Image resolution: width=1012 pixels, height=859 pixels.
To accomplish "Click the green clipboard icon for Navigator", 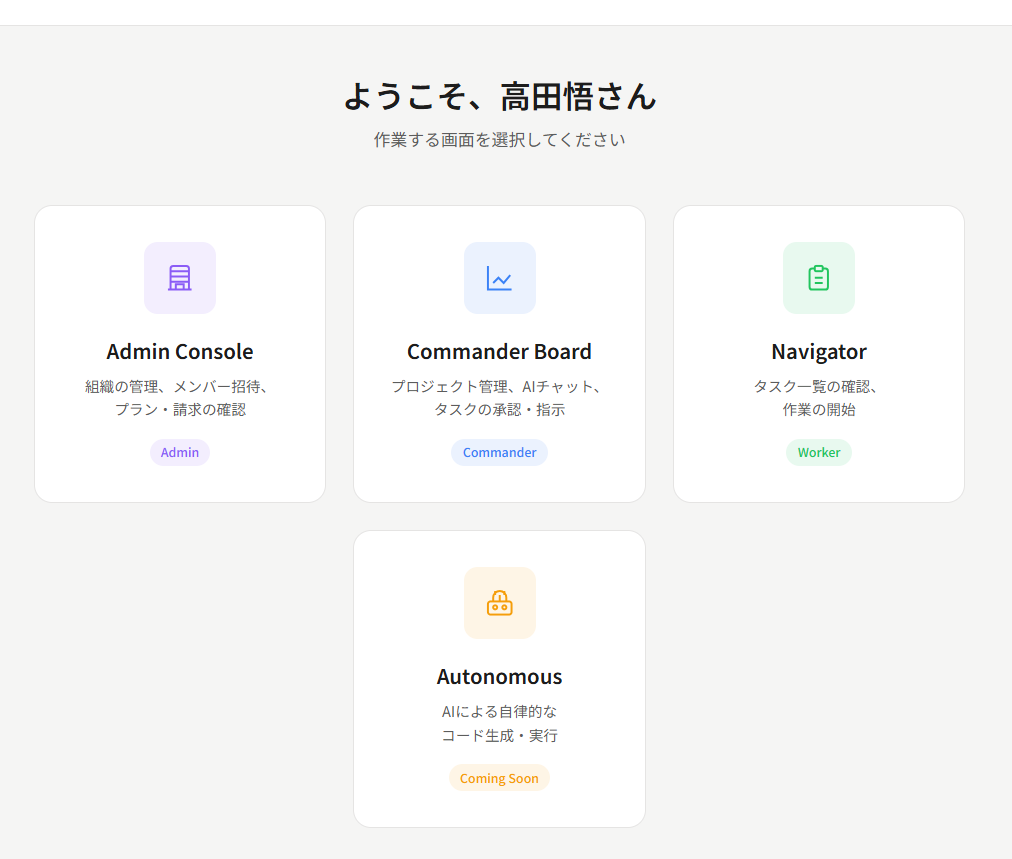I will [x=818, y=278].
